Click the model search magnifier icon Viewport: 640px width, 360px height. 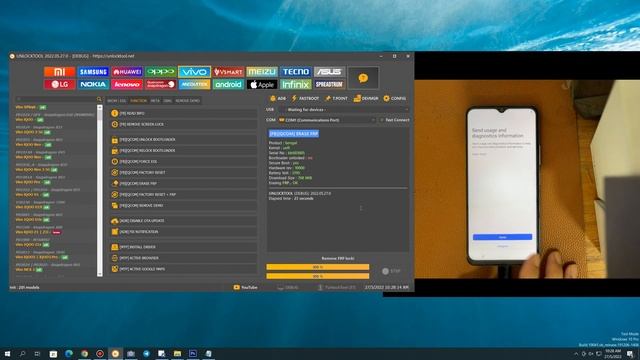[x=99, y=99]
